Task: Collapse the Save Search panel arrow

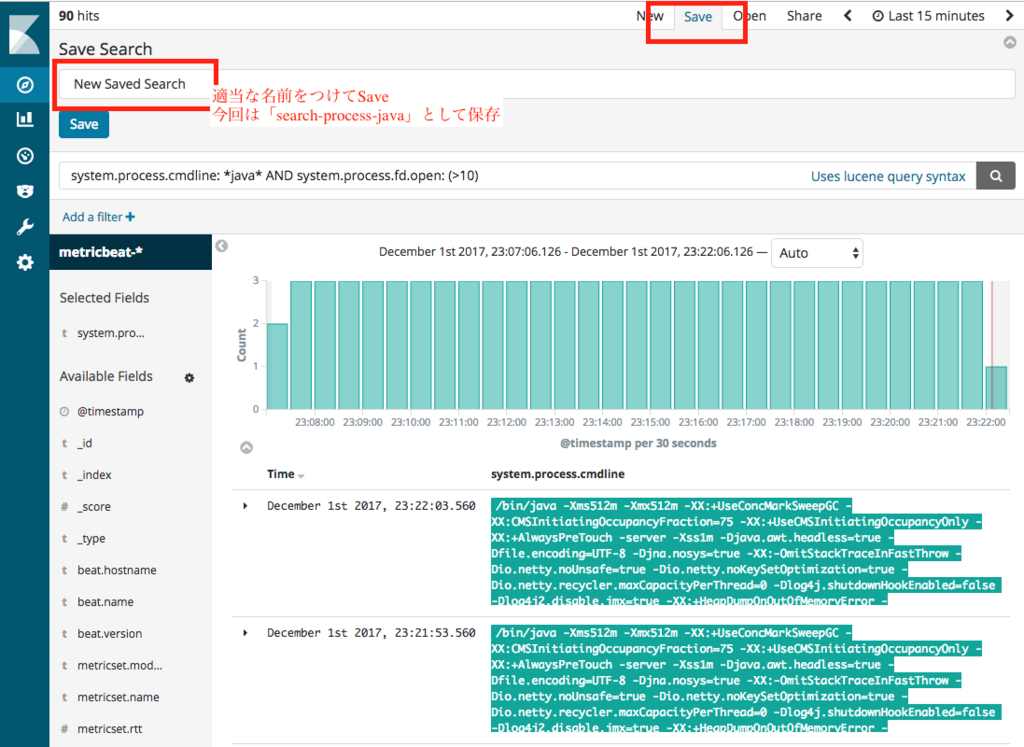Action: coord(1010,42)
